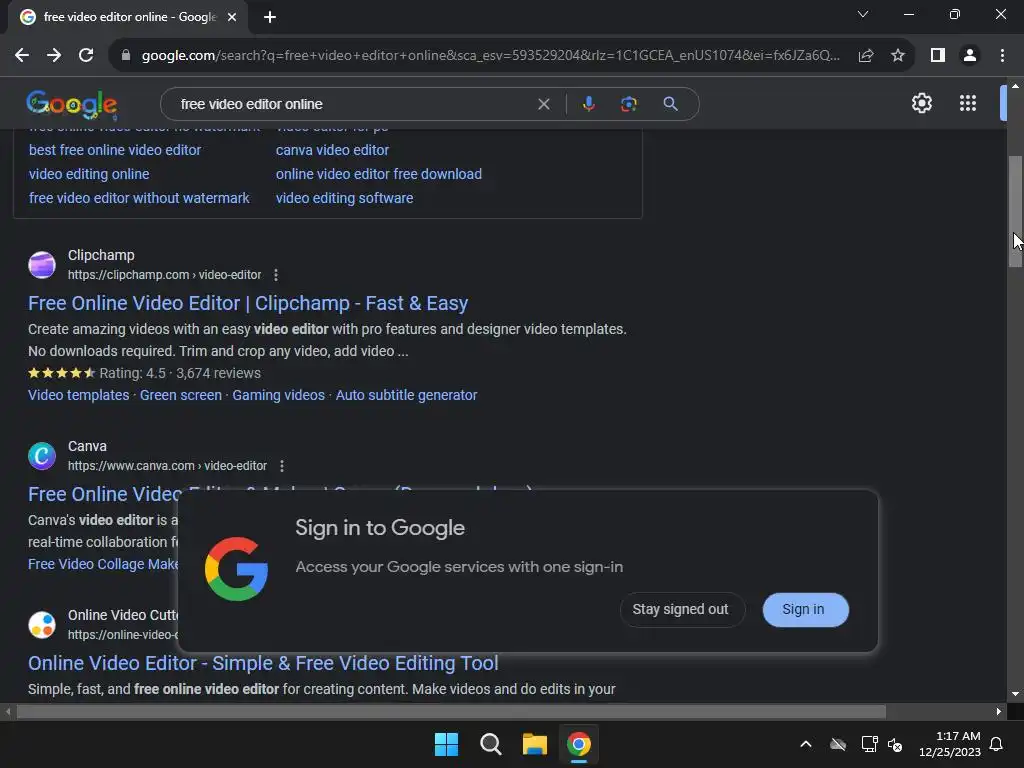Click horizontal scrollbar thumb
Screen dimensions: 1024x768
(451, 712)
